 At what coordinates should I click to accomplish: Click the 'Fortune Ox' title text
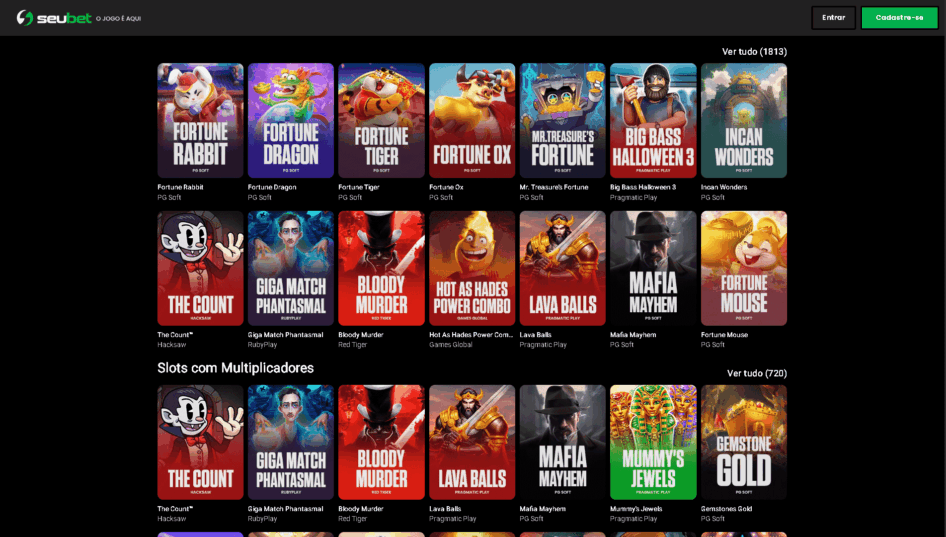(446, 187)
